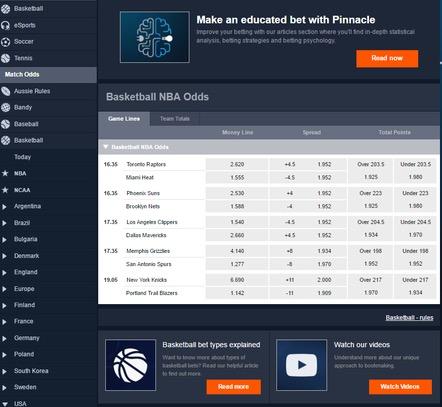Click the Baseball icon in sidebar
This screenshot has width=442, height=407.
[x=5, y=124]
